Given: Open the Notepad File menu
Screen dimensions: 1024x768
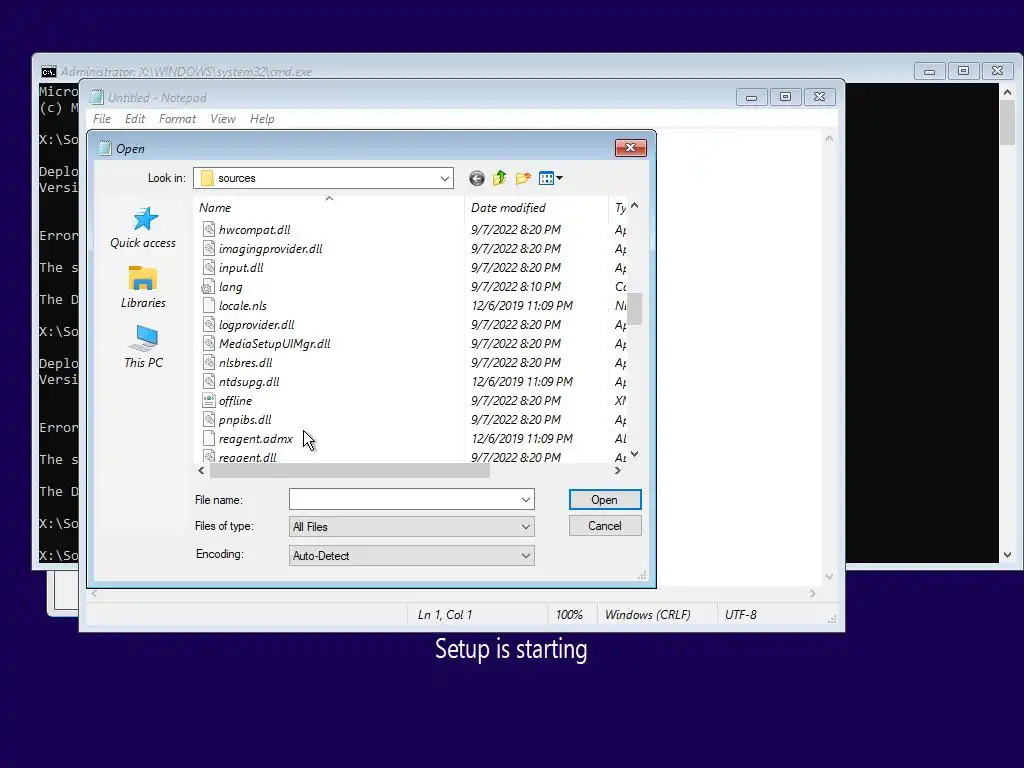Looking at the screenshot, I should pyautogui.click(x=102, y=119).
